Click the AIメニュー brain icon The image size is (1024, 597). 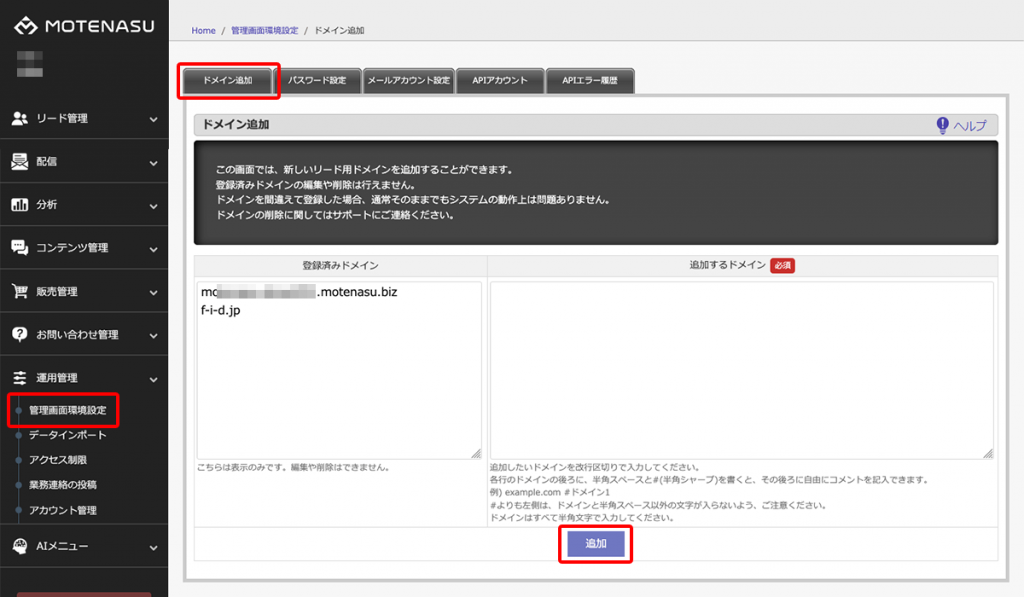[x=19, y=546]
